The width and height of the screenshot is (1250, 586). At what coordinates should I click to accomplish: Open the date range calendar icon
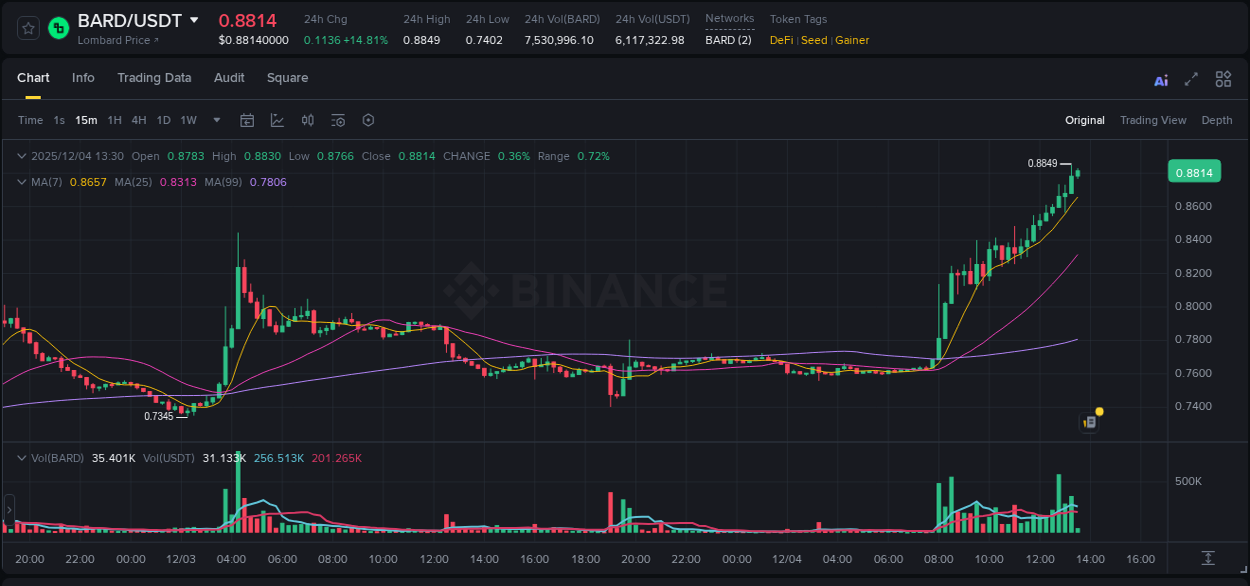click(247, 120)
